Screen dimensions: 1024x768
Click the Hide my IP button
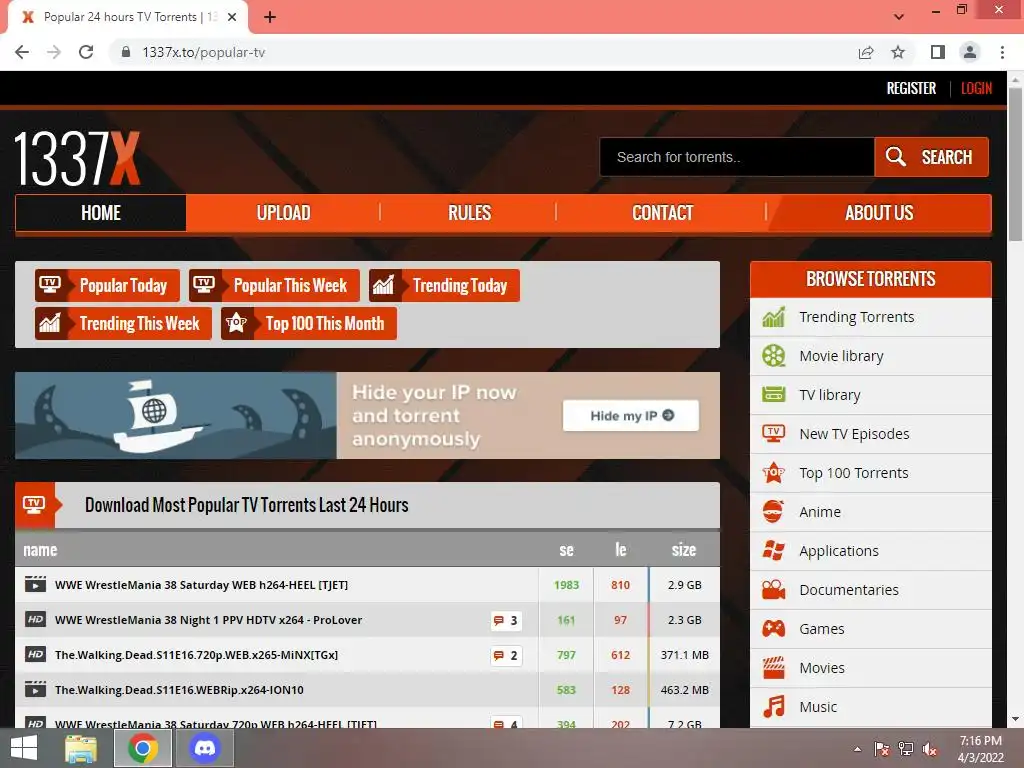(x=631, y=415)
